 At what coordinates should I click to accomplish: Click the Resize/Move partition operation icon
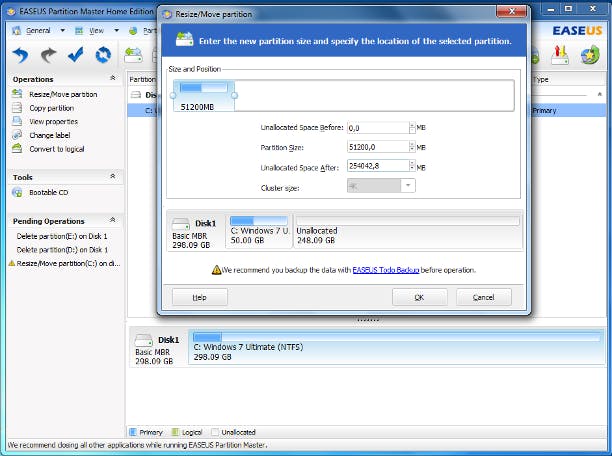click(x=17, y=94)
